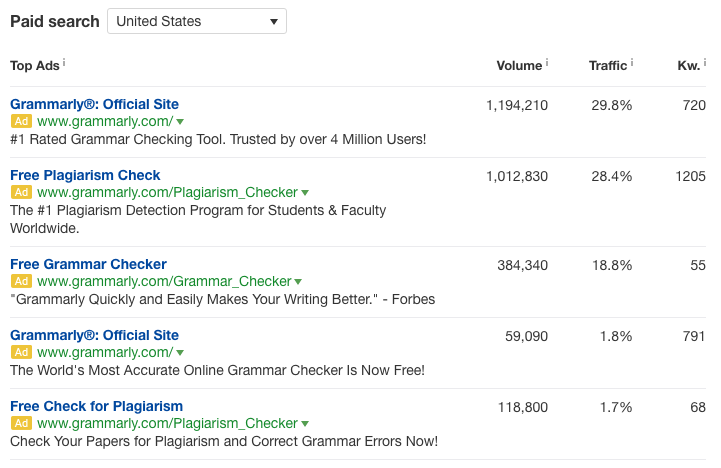Screen dimensions: 721x468
Task: Visit www.grammarly.com/Grammar_Checker green URL
Action: coord(164,281)
